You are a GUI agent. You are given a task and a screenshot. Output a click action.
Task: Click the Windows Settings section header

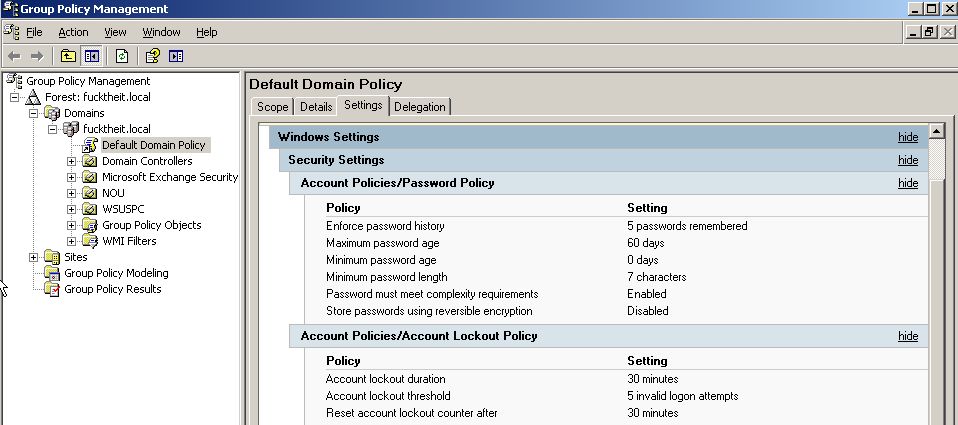[599, 137]
